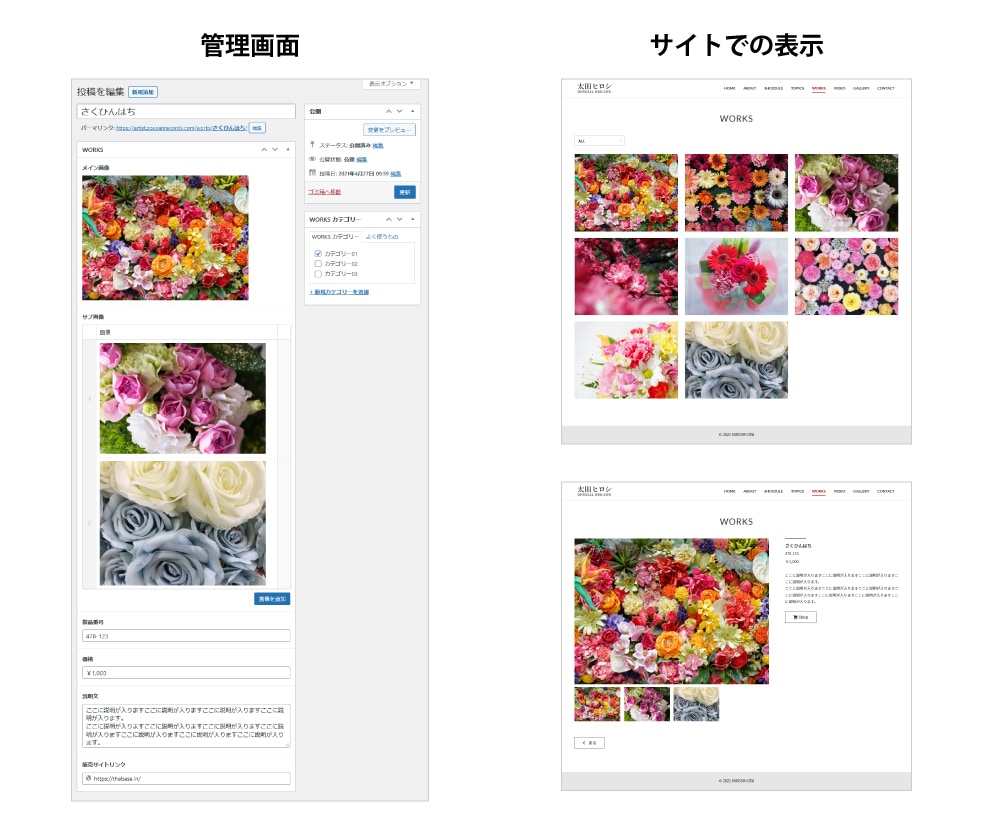The height and width of the screenshot is (820, 1000).
Task: Move the WORKS meta box up
Action: point(264,149)
